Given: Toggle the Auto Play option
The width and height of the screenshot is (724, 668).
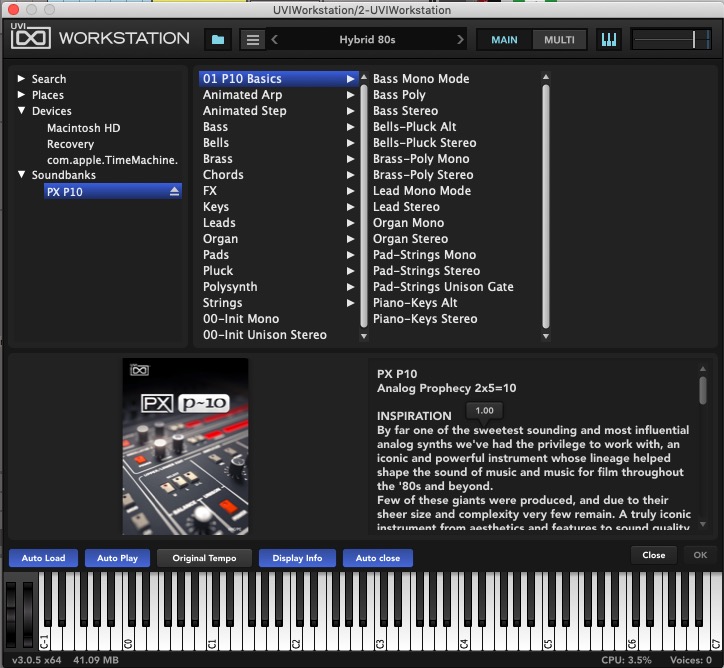Looking at the screenshot, I should coord(117,558).
